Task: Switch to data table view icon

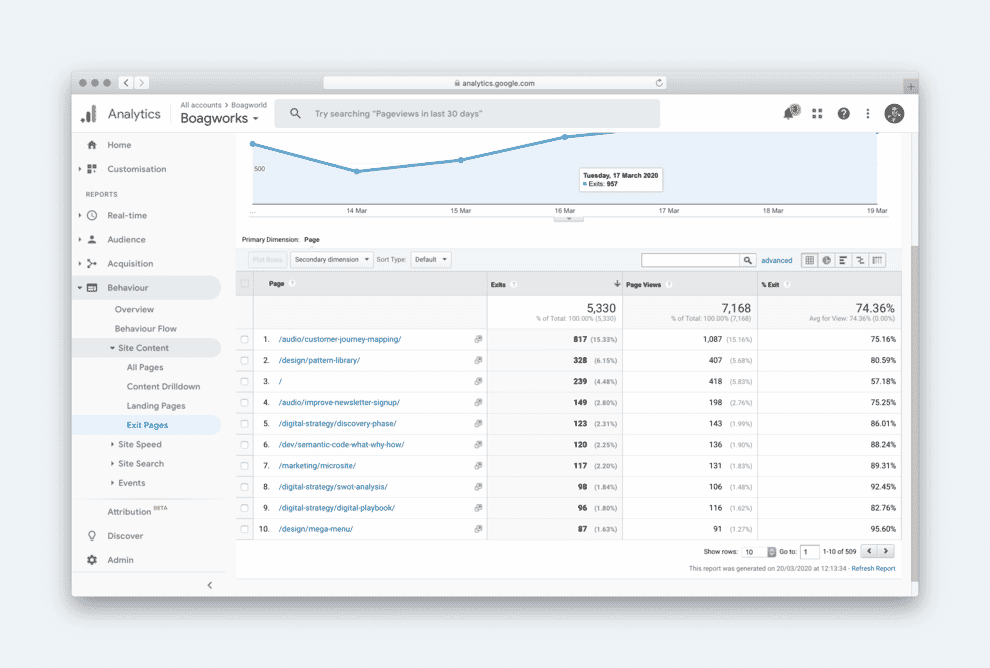Action: (x=809, y=260)
